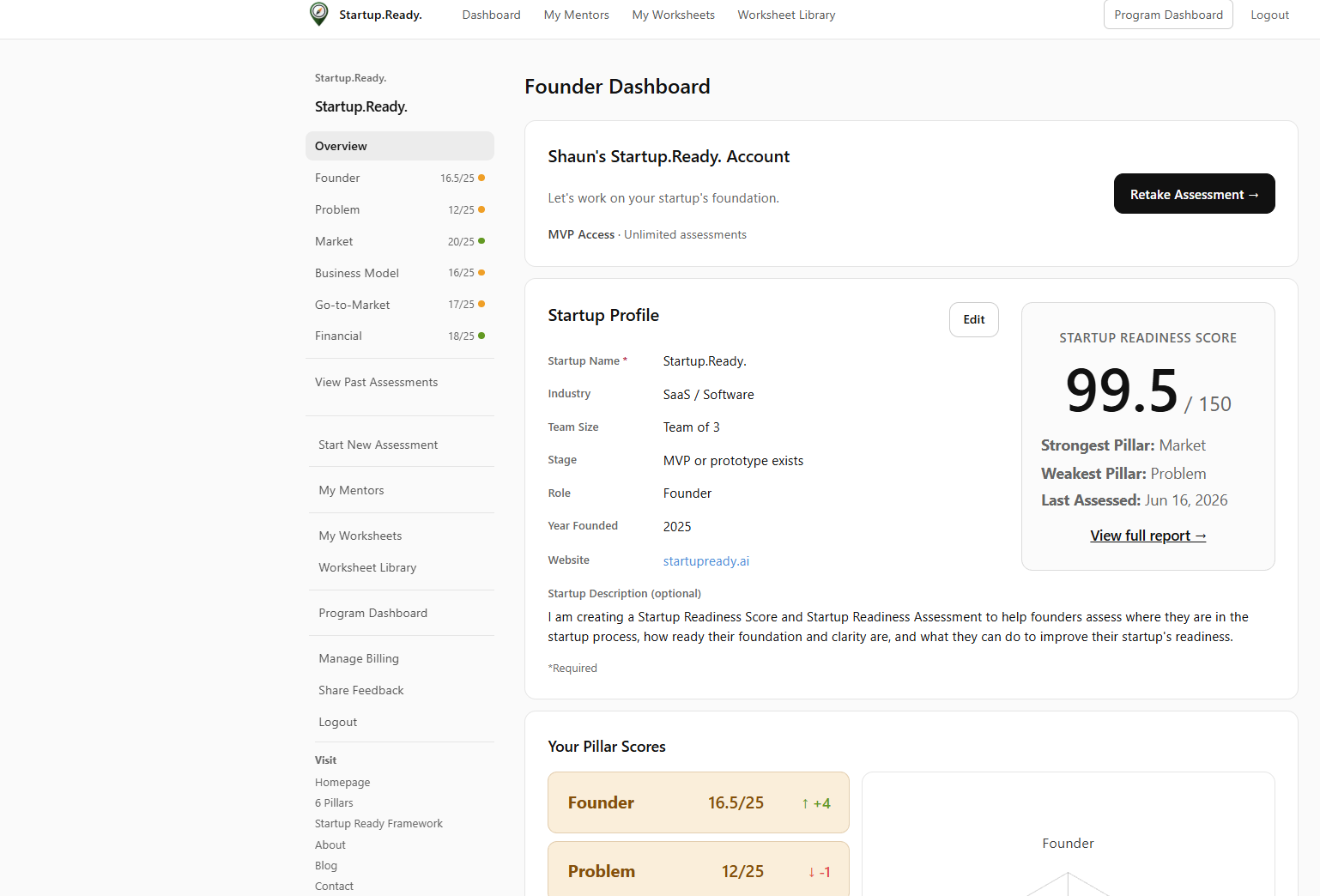Open the Go-to-Market pillar in sidebar
The width and height of the screenshot is (1320, 896).
(400, 305)
